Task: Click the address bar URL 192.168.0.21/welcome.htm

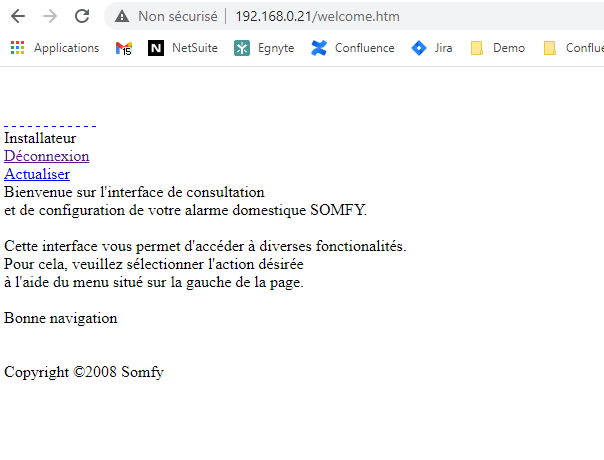Action: pyautogui.click(x=317, y=16)
